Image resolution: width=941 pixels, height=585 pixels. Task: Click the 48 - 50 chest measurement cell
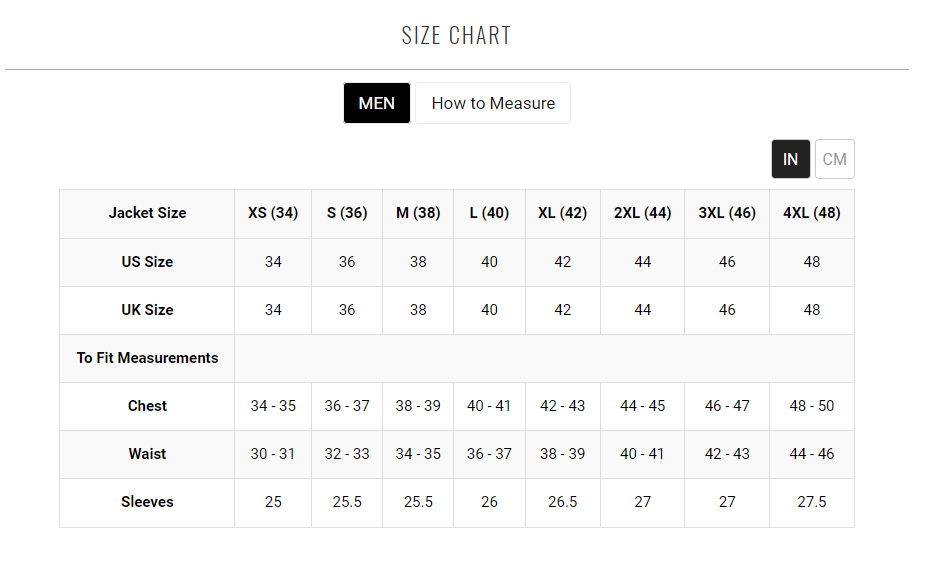pyautogui.click(x=811, y=406)
